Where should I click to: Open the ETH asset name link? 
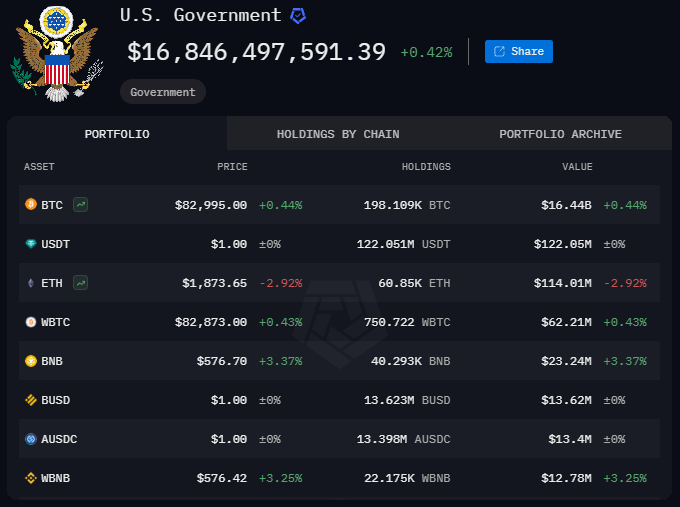point(52,283)
